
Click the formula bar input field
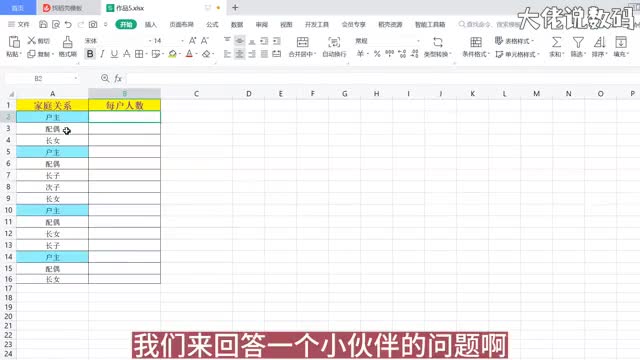pyautogui.click(x=383, y=78)
